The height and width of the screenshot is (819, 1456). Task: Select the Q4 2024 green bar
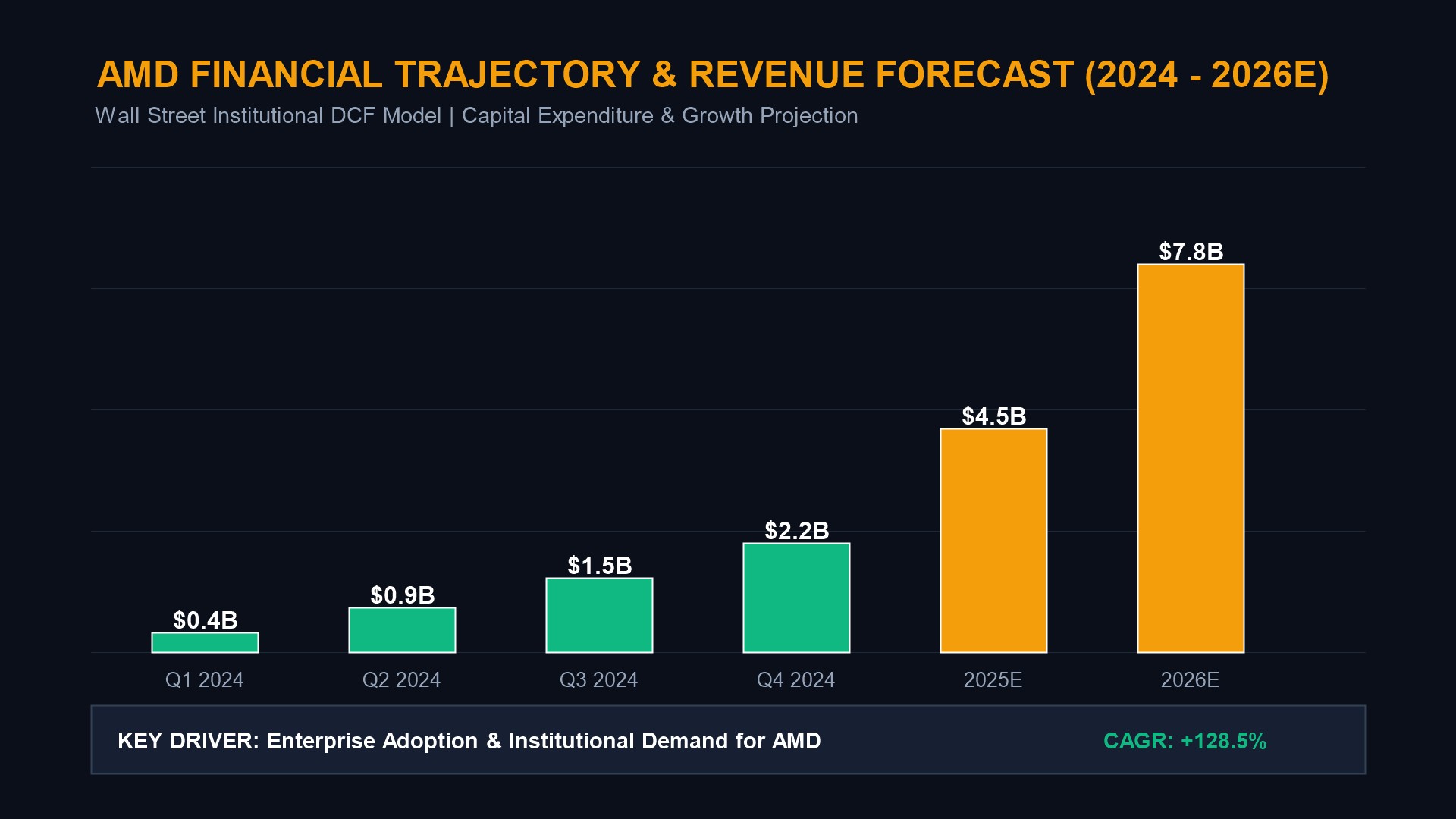pyautogui.click(x=796, y=598)
